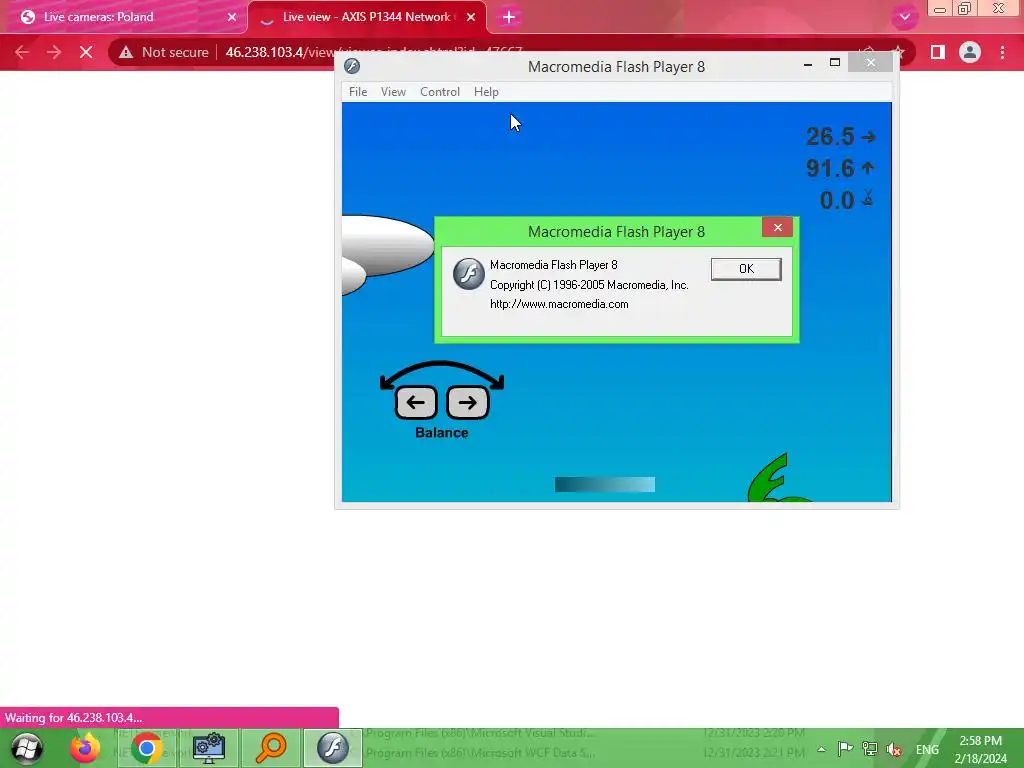Minimize the Flash Player window
This screenshot has width=1024, height=768.
tap(808, 64)
